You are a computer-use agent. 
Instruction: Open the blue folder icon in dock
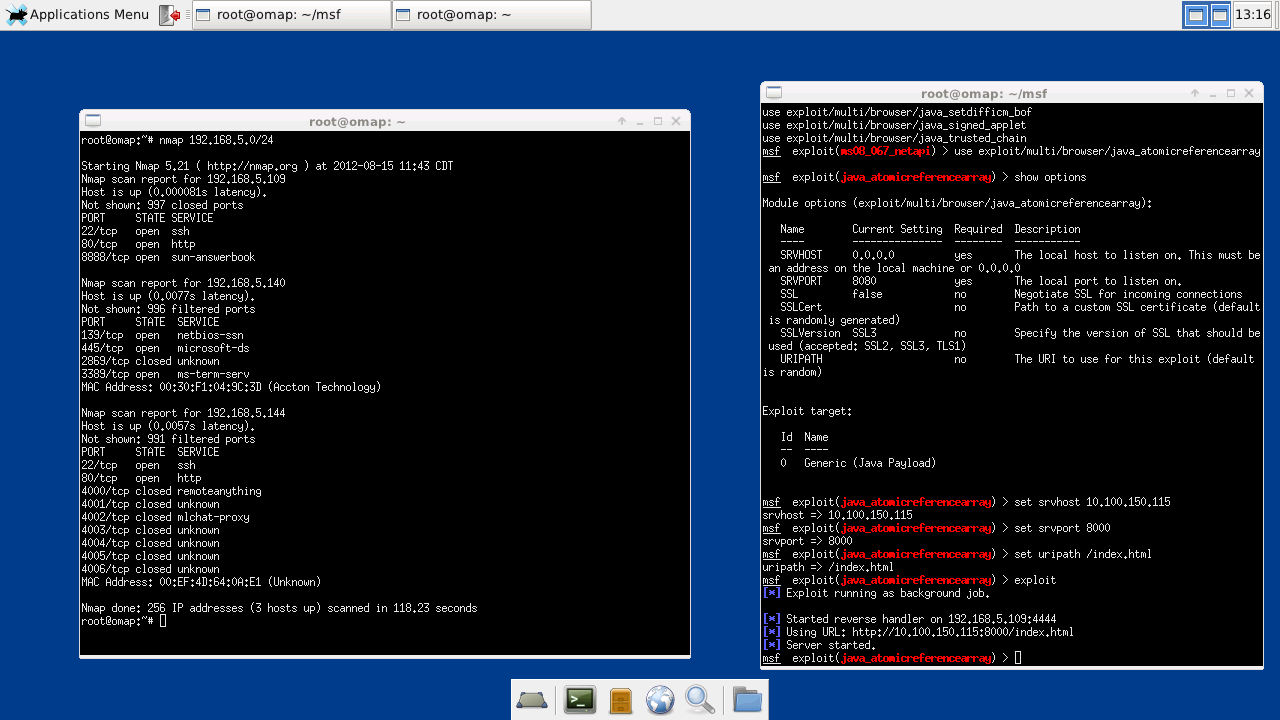tap(747, 700)
